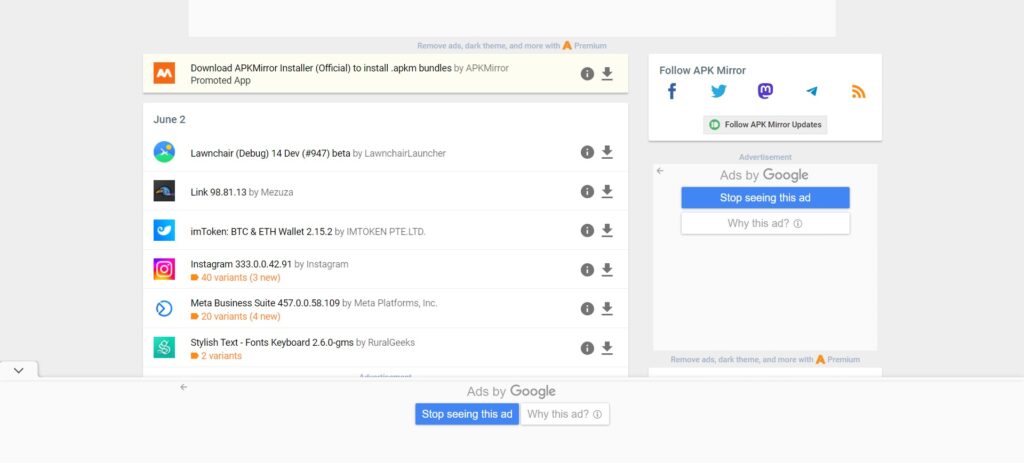Click the Lawnchair app icon thumbnail
1024x463 pixels.
(164, 152)
